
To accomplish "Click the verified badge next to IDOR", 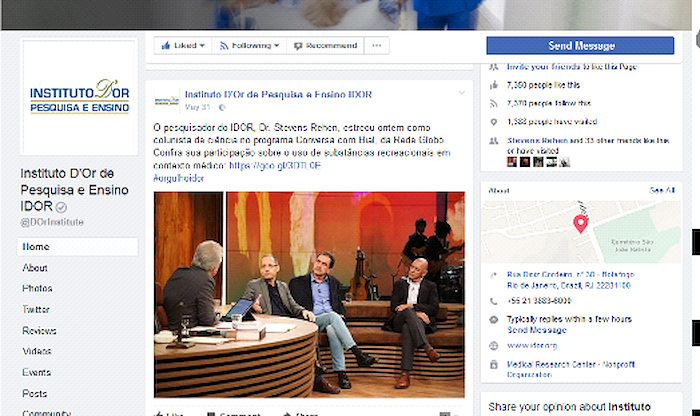I will 61,207.
